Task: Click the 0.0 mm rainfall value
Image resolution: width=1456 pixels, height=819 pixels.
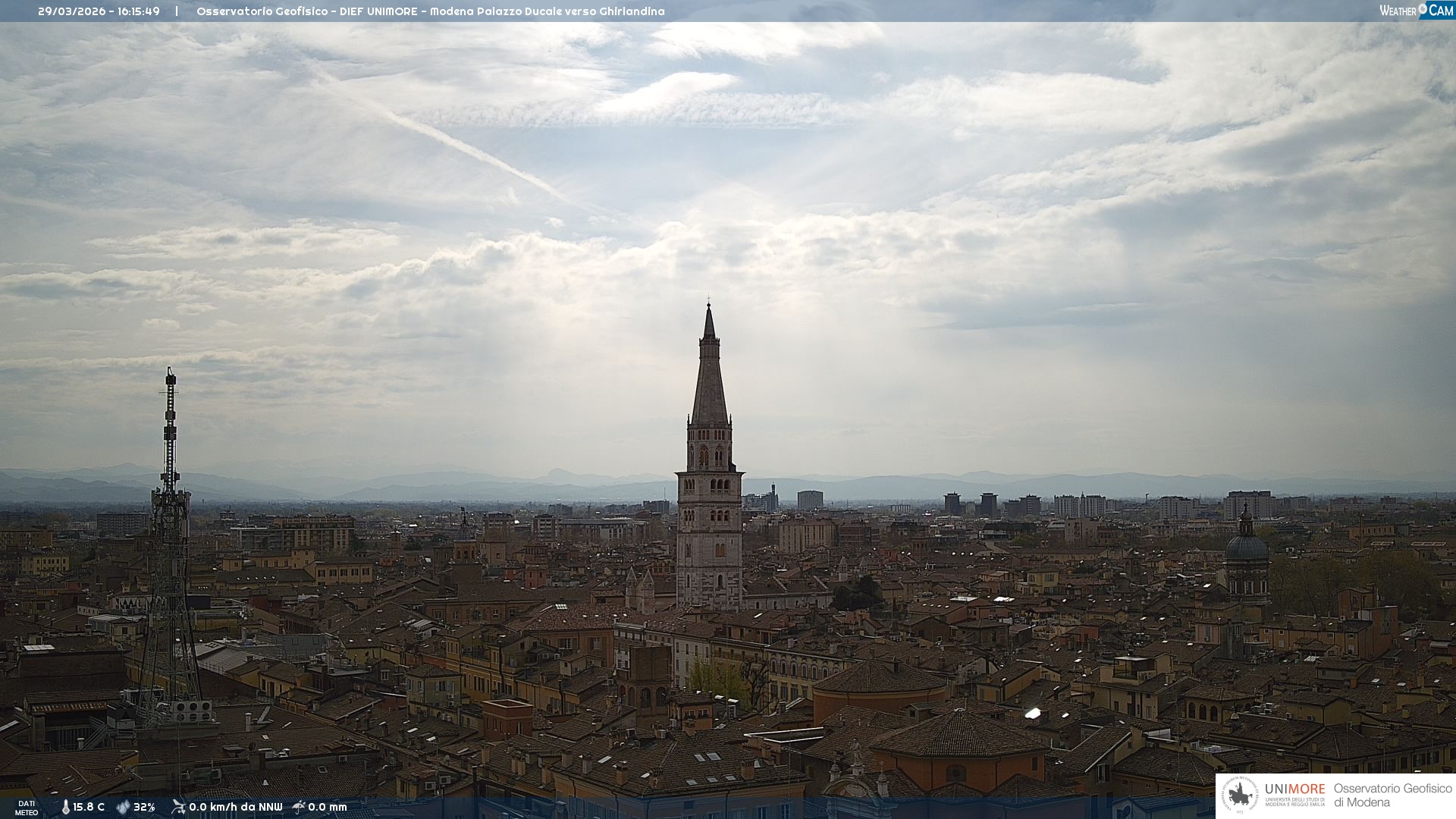Action: click(328, 807)
